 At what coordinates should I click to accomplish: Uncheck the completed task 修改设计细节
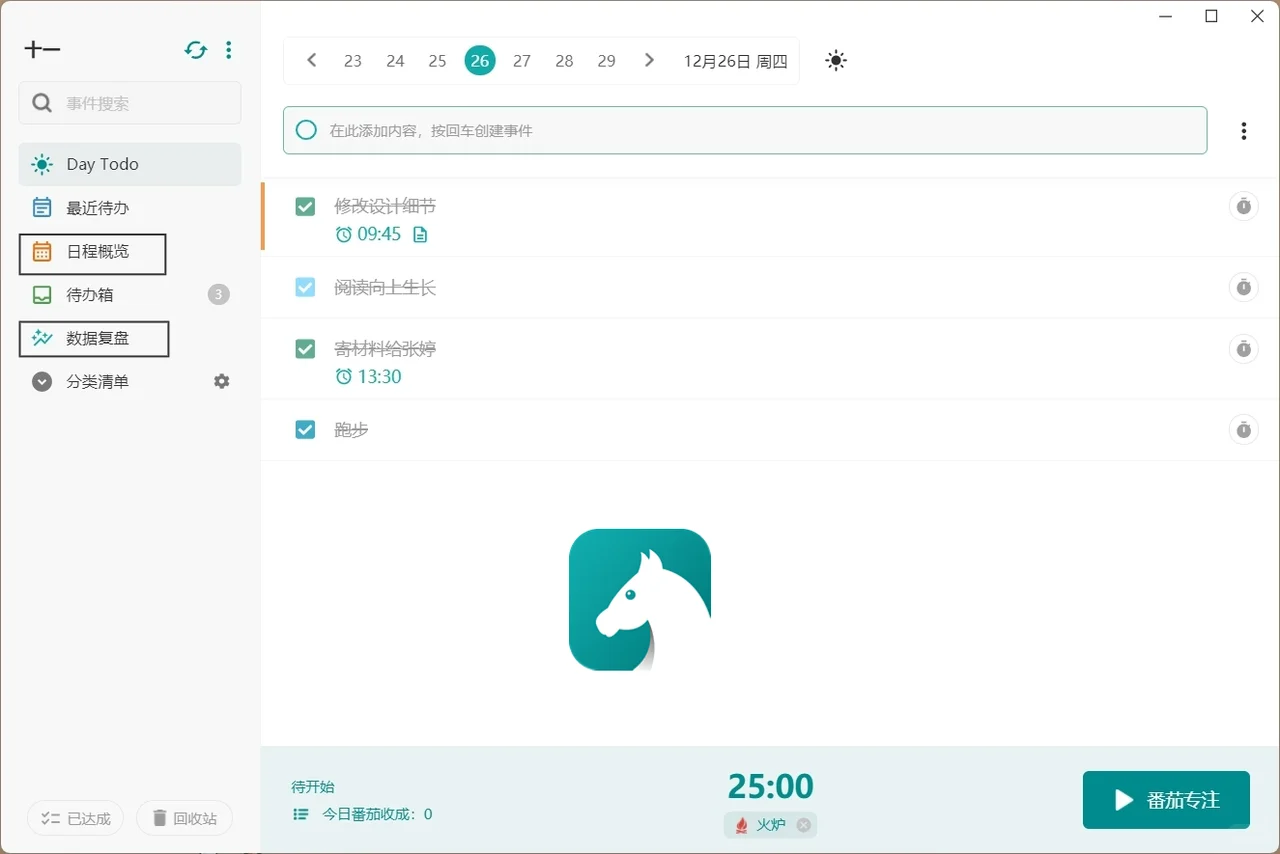(305, 206)
